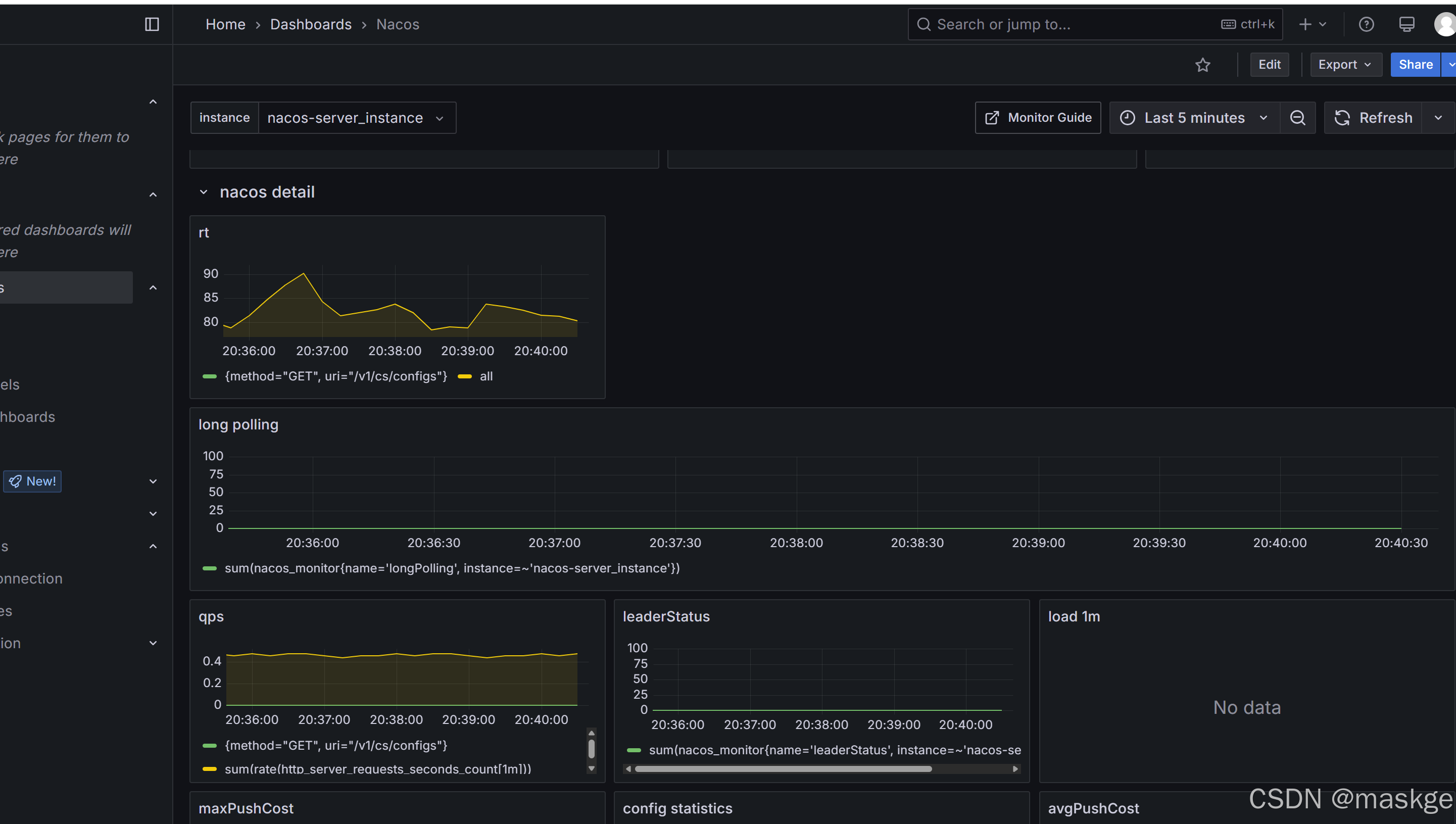
Task: Navigate to Dashboards breadcrumb
Action: [x=311, y=24]
